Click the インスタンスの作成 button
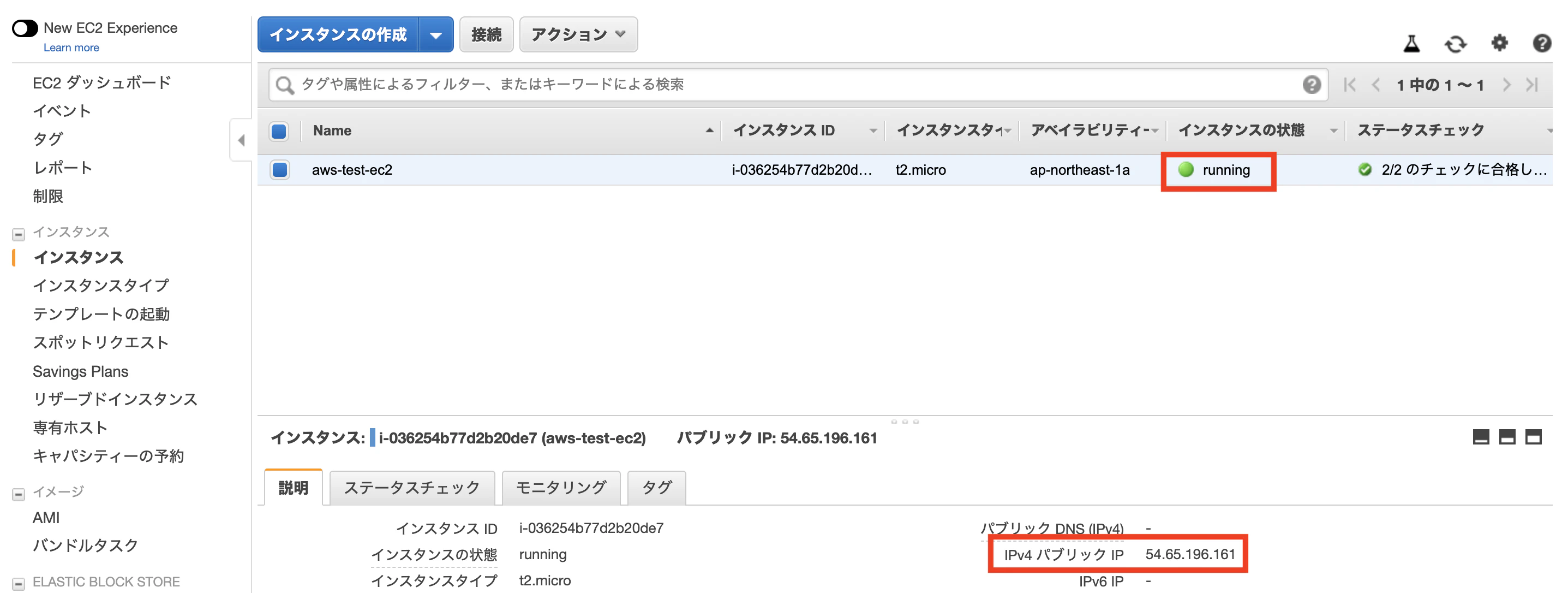This screenshot has width=1568, height=593. (338, 35)
